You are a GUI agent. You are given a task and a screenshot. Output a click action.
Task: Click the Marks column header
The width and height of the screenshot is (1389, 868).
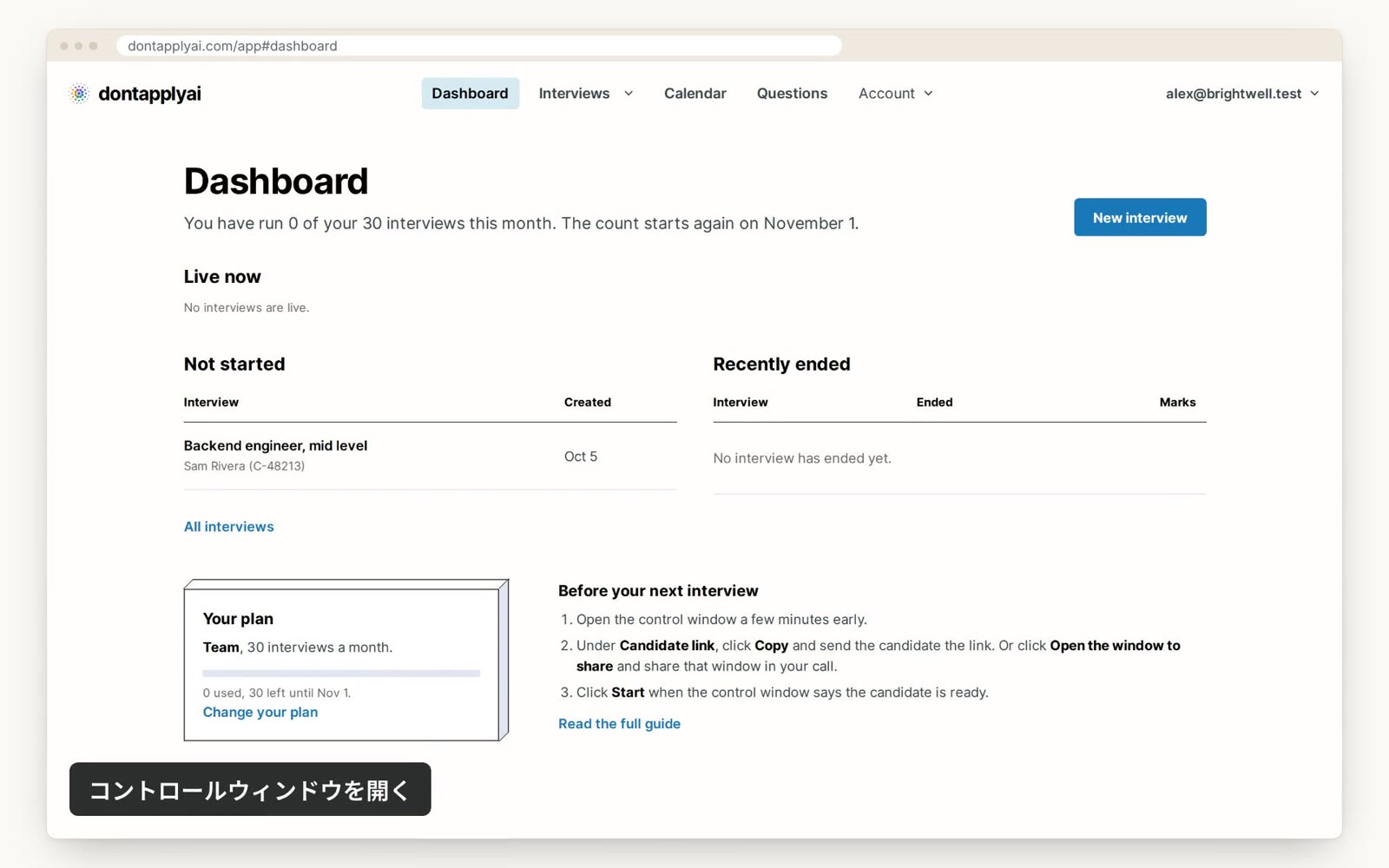click(x=1177, y=402)
